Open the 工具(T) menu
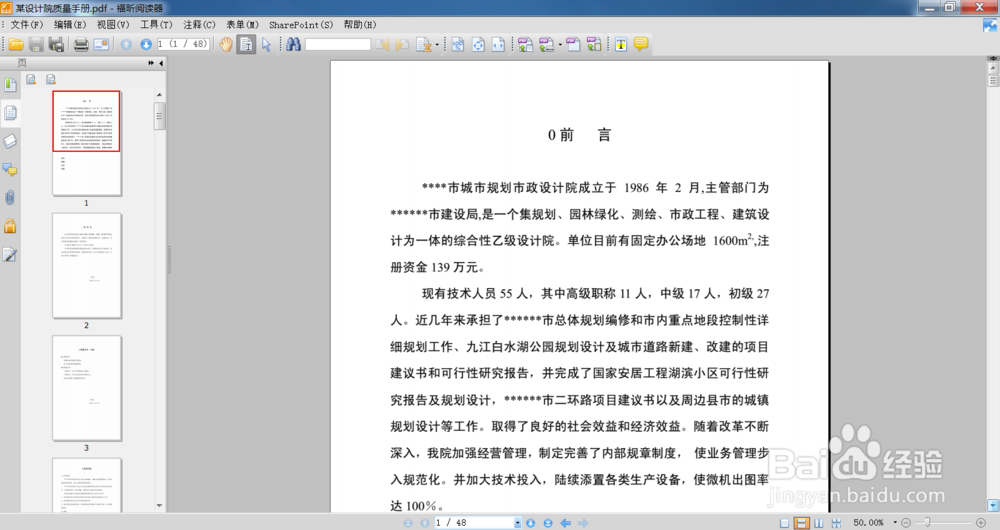Viewport: 1000px width, 530px height. pos(156,25)
